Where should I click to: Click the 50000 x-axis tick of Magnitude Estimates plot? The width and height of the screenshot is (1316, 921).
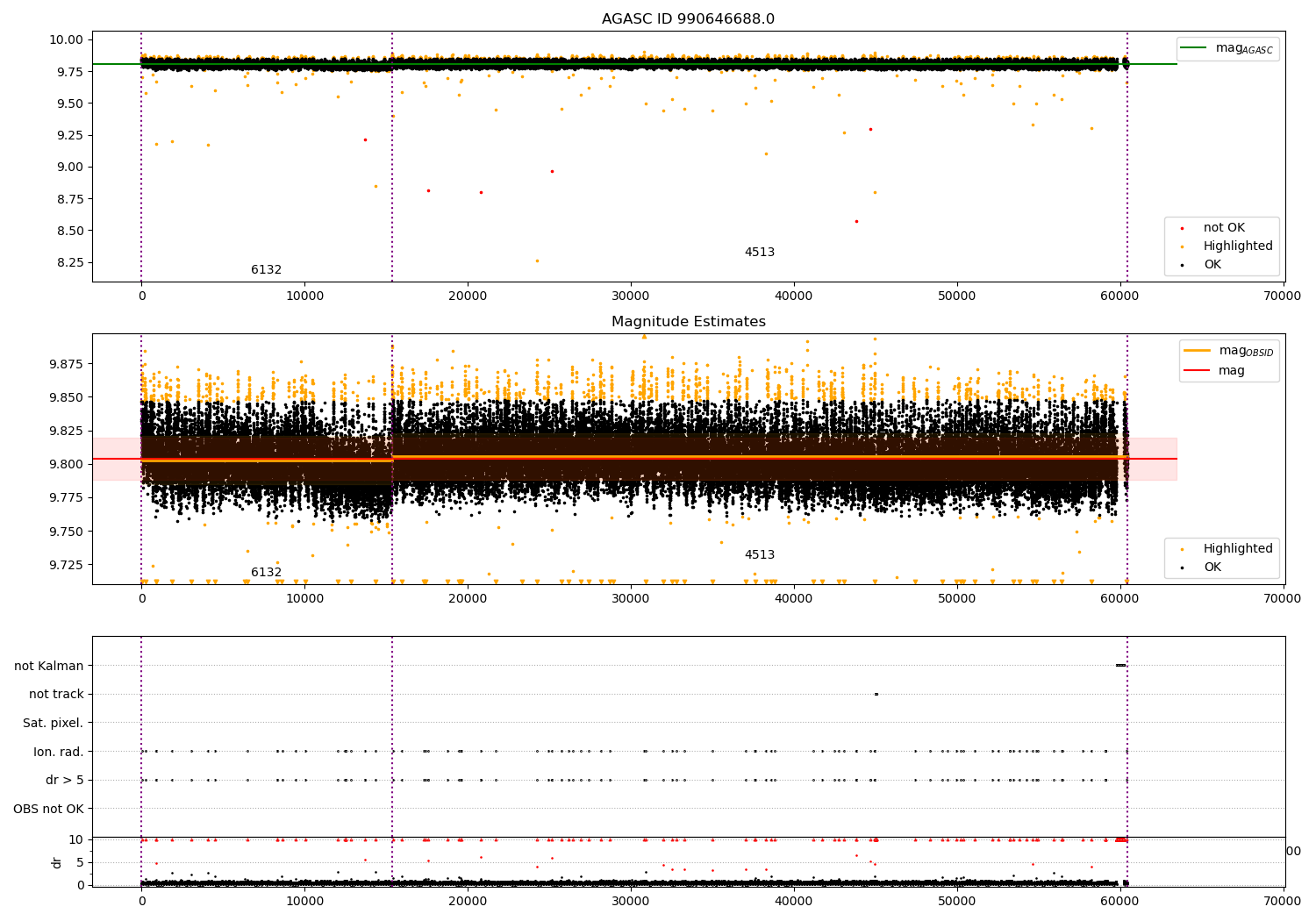[x=957, y=599]
